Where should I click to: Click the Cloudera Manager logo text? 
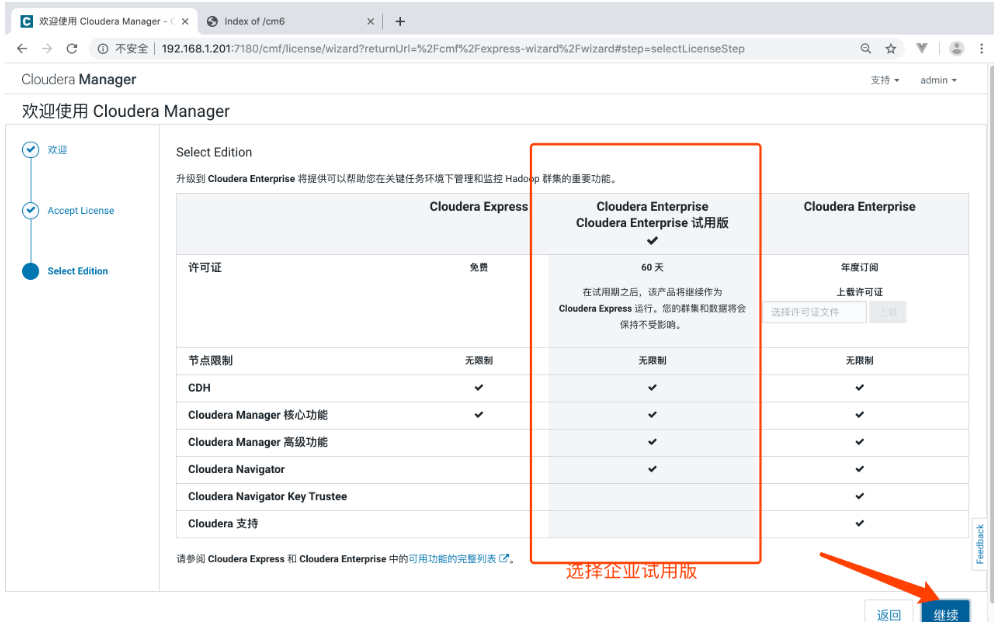(79, 79)
